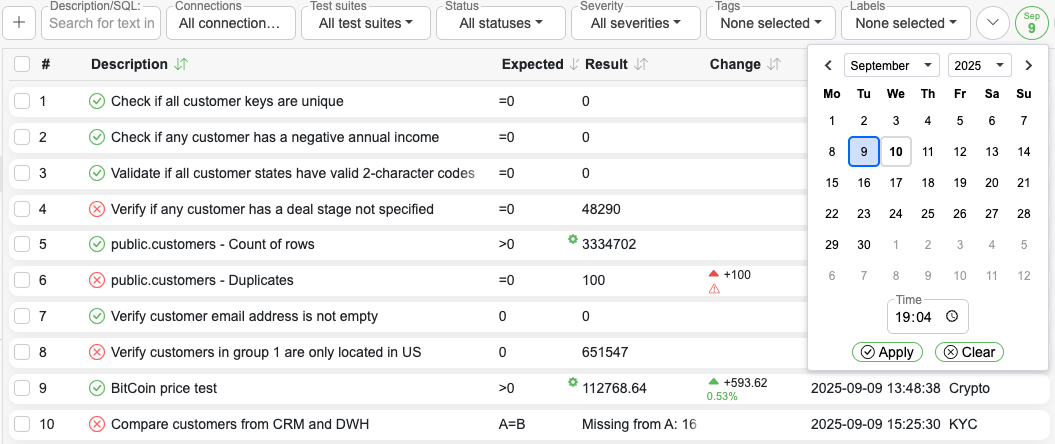The width and height of the screenshot is (1055, 444).
Task: Click the Description/SQL search field
Action: pyautogui.click(x=101, y=23)
